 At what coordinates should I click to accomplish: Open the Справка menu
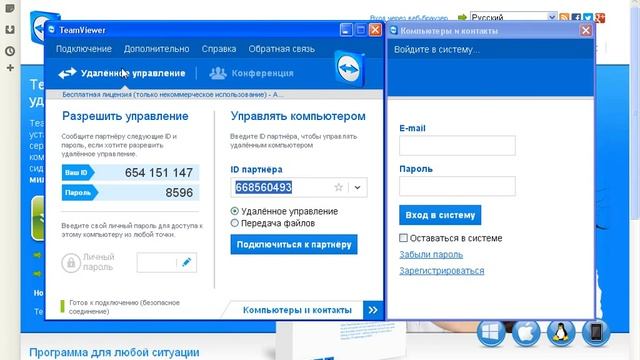219,49
